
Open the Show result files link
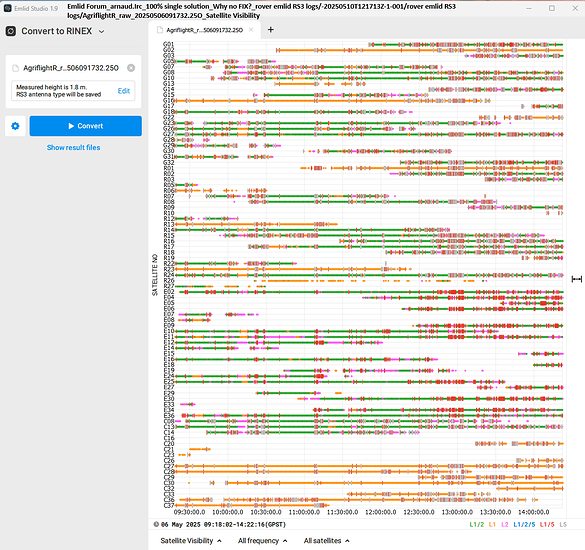[x=73, y=147]
